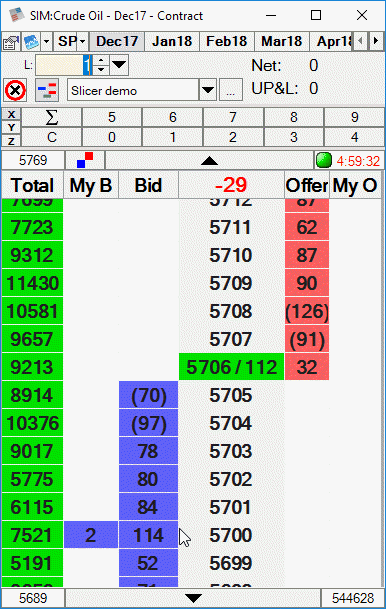This screenshot has width=386, height=609.
Task: Click lot keypad button 7
Action: click(233, 117)
